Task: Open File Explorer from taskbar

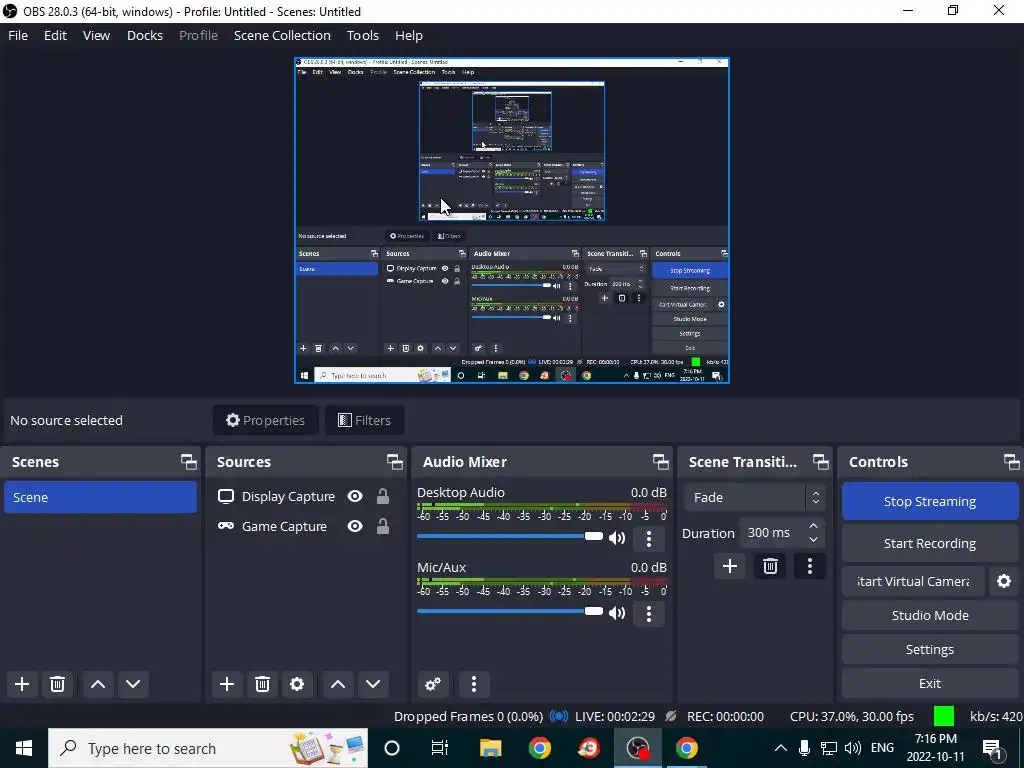Action: 490,748
